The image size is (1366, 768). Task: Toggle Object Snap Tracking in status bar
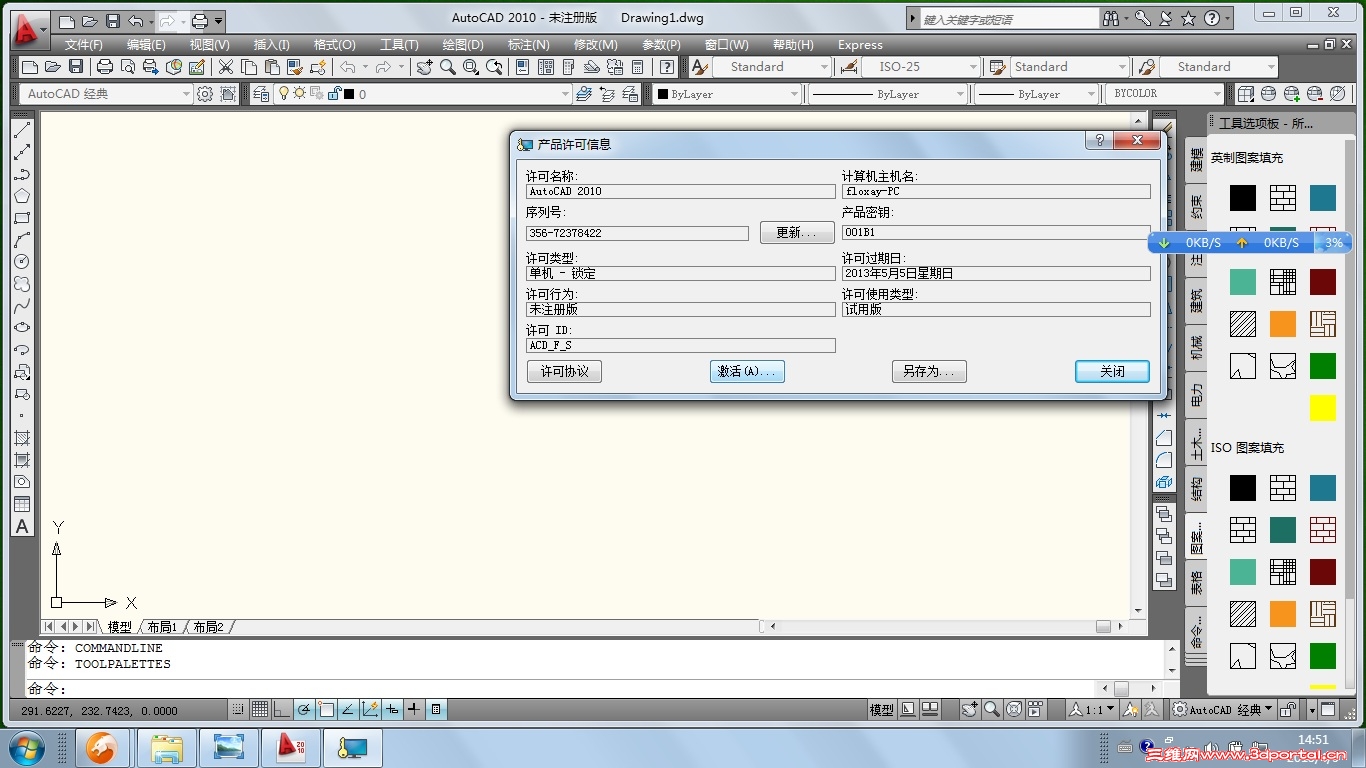(348, 710)
